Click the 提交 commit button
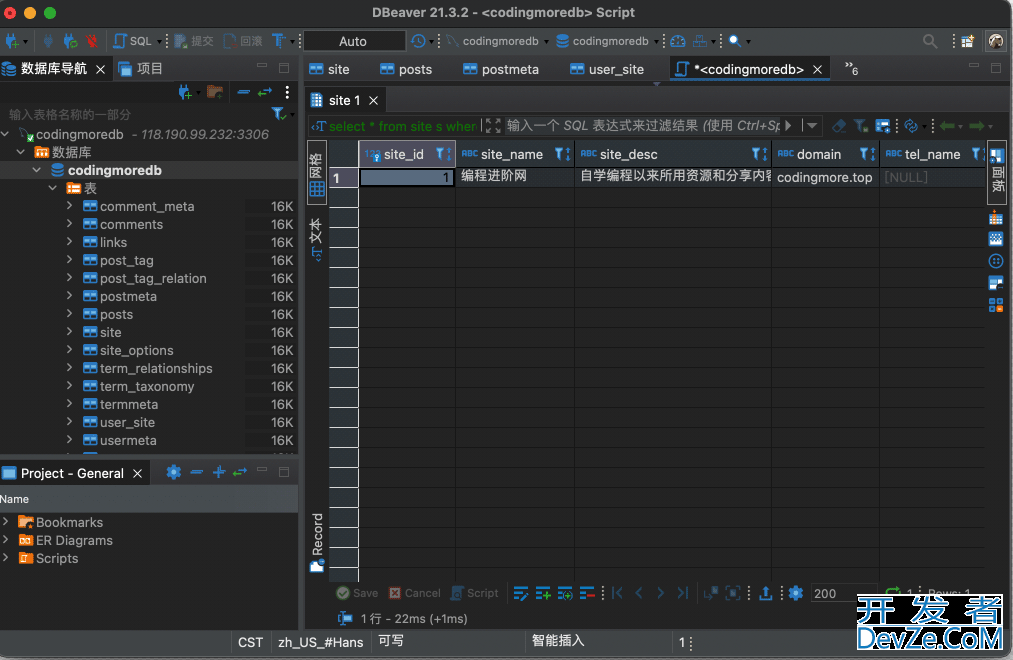The image size is (1013, 660). 194,41
